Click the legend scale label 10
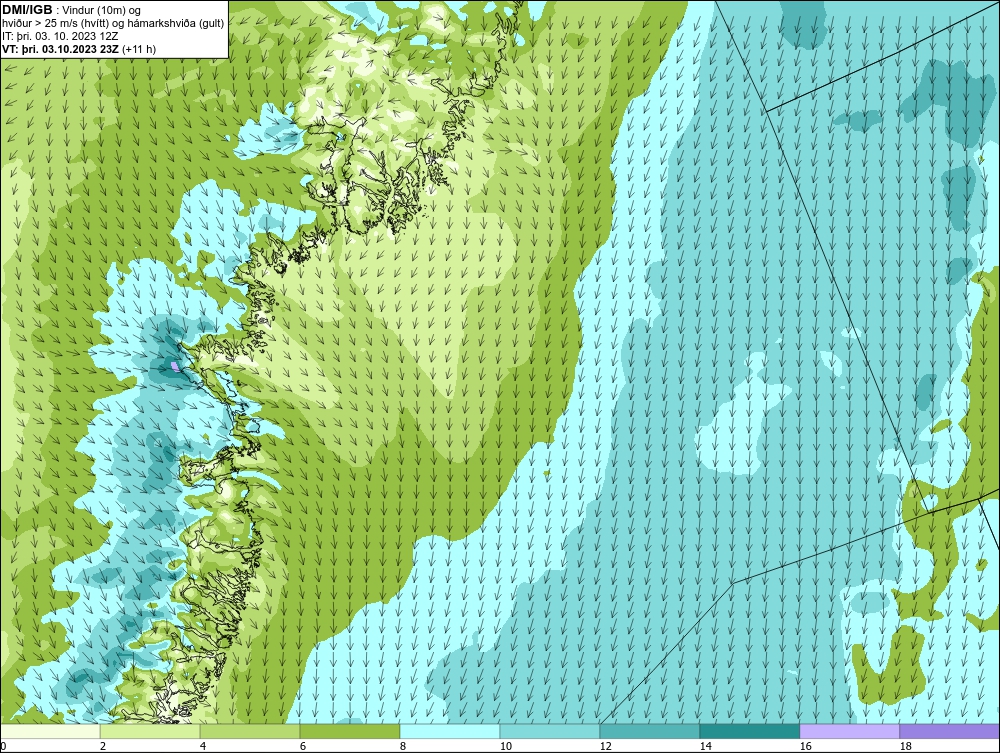1000x753 pixels. point(506,746)
